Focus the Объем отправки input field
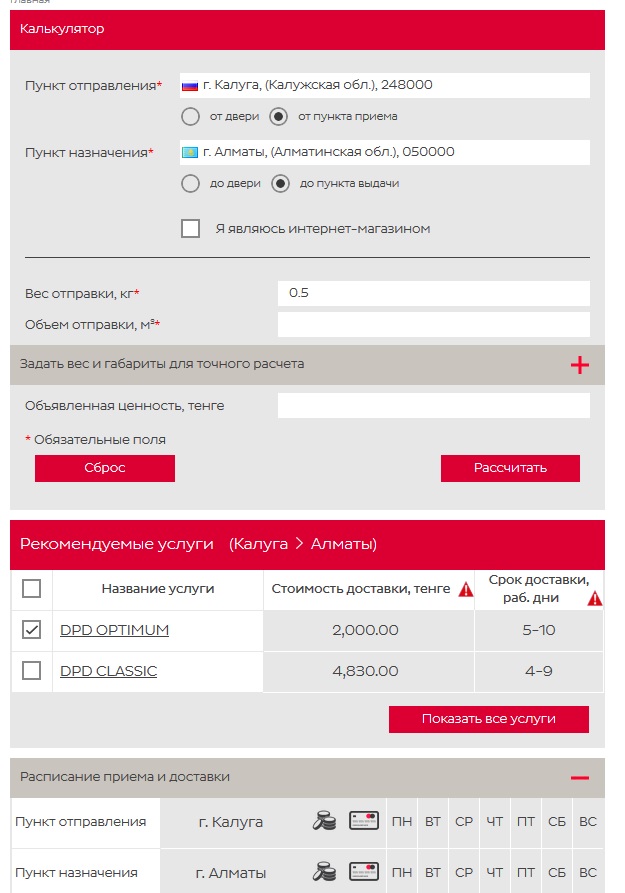This screenshot has height=893, width=625. point(433,325)
